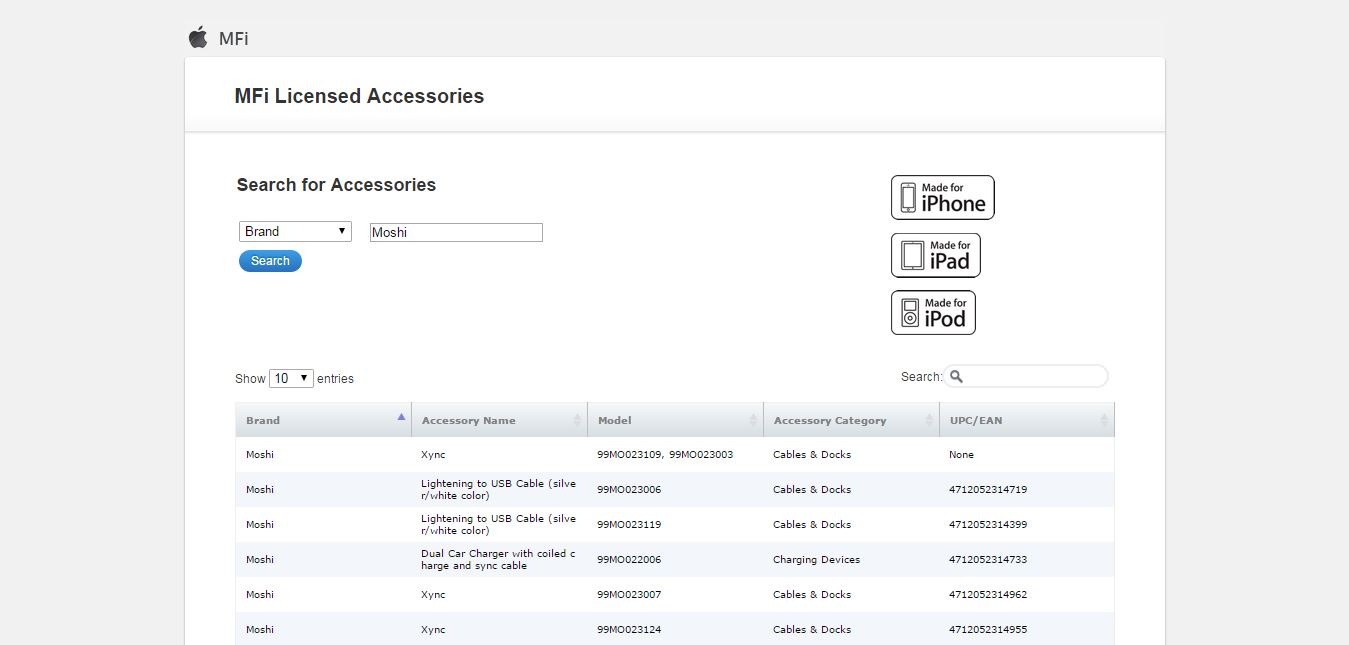
Task: Focus the table Search filter box
Action: (1026, 377)
